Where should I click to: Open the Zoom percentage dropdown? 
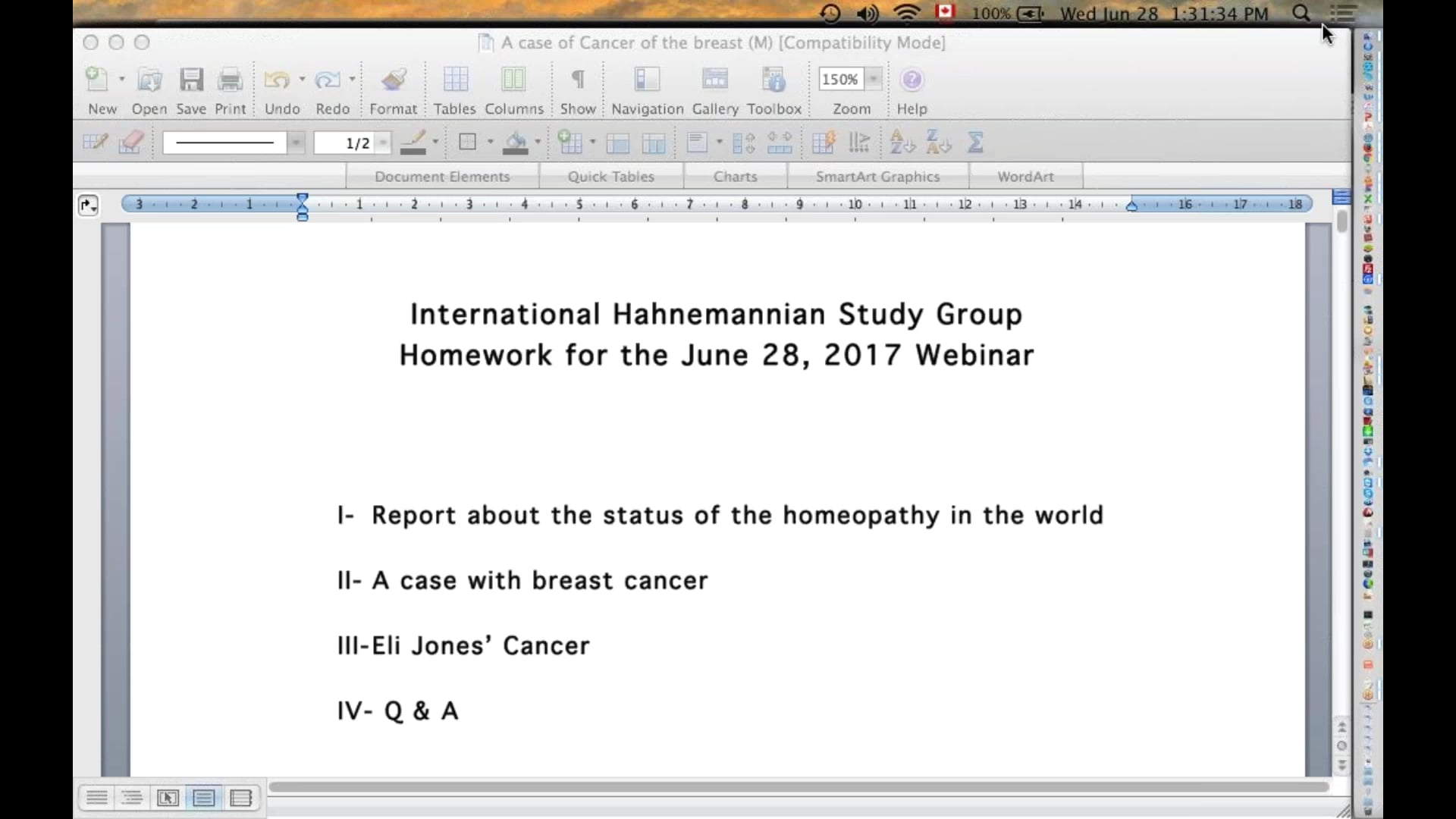(875, 79)
